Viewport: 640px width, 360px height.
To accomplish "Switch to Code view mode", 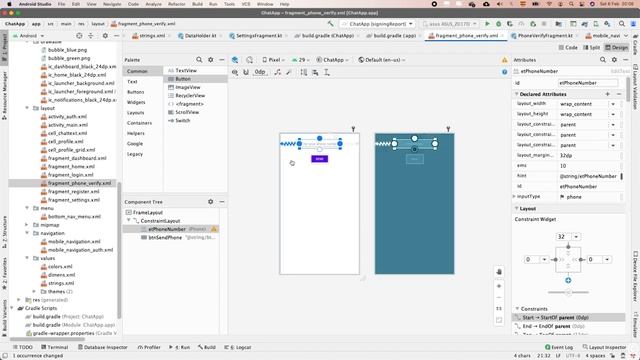I will (x=568, y=47).
